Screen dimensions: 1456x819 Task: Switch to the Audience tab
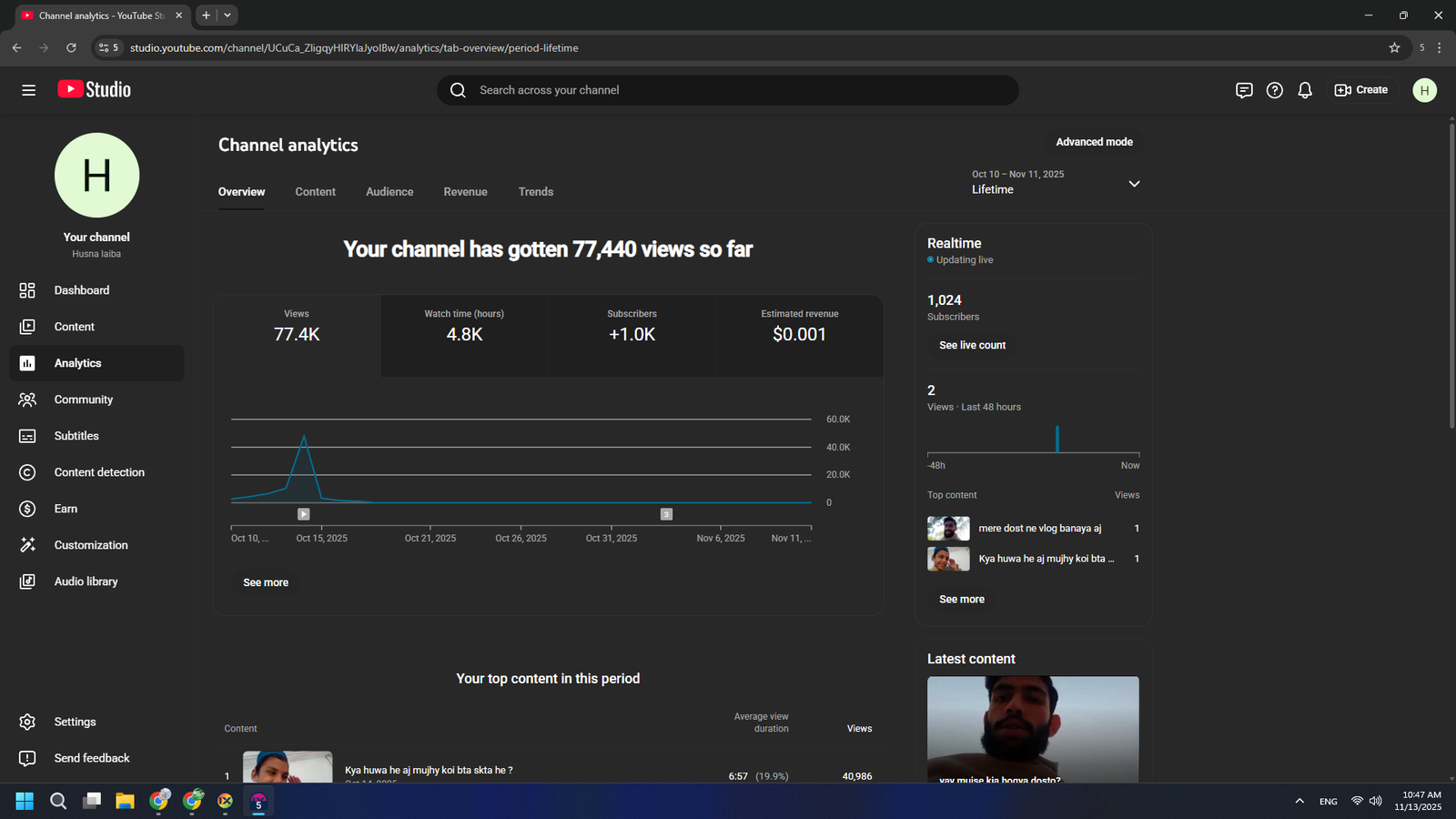(389, 192)
